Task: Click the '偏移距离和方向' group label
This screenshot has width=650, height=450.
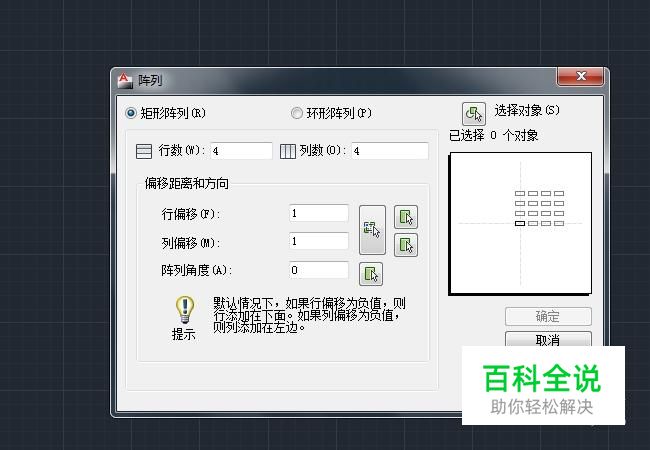Action: (187, 183)
